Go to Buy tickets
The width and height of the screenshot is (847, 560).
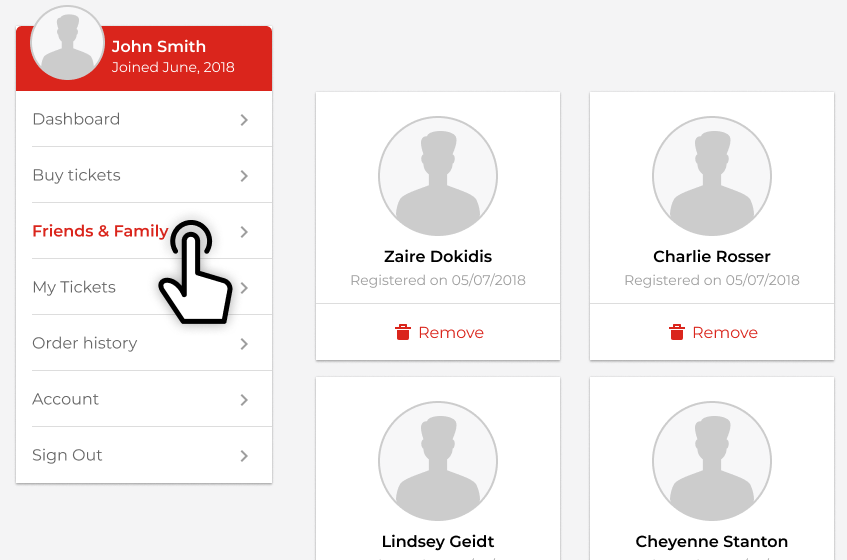pos(144,175)
